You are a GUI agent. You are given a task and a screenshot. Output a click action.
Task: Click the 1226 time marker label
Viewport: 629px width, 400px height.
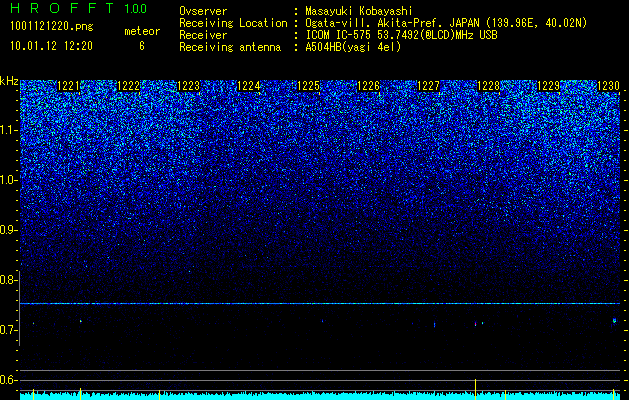(x=368, y=86)
